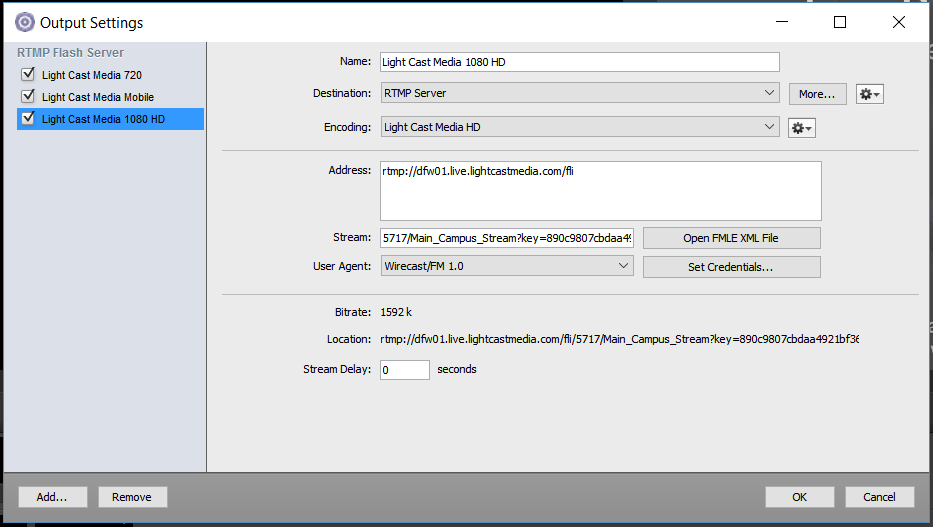This screenshot has width=933, height=527.
Task: Select the Light Cast Media 720 output
Action: (92, 75)
